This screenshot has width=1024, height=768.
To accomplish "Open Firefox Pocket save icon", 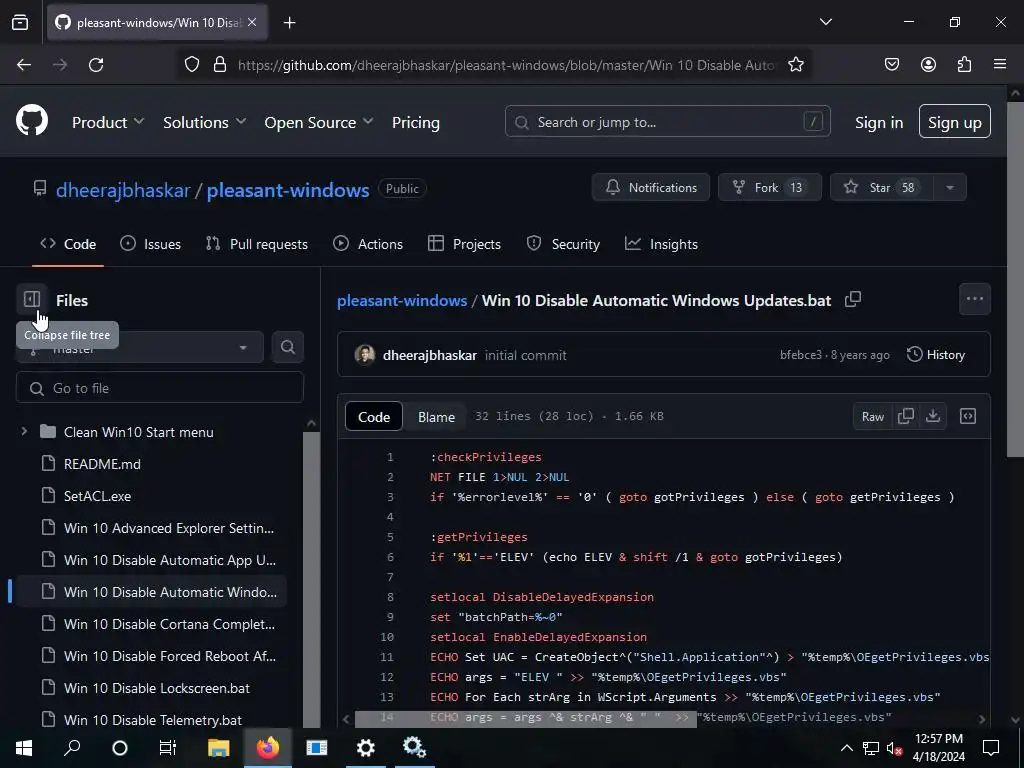I will [891, 65].
